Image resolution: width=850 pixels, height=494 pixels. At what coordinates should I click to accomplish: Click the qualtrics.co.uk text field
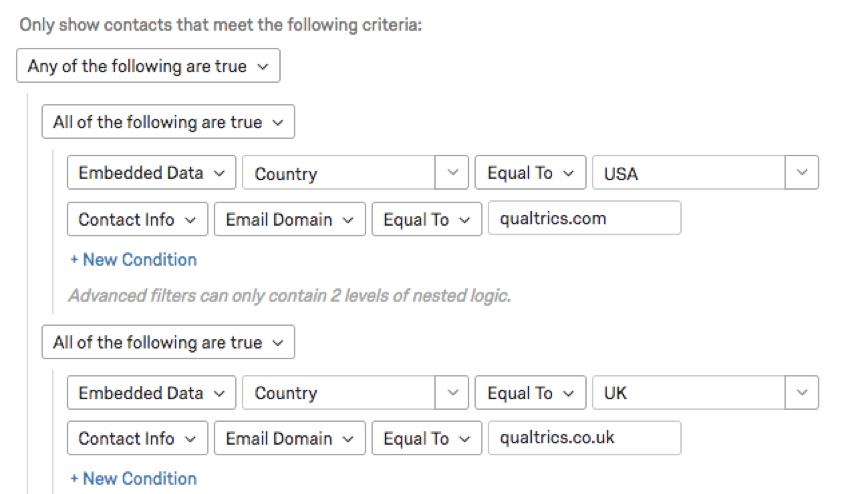point(584,439)
